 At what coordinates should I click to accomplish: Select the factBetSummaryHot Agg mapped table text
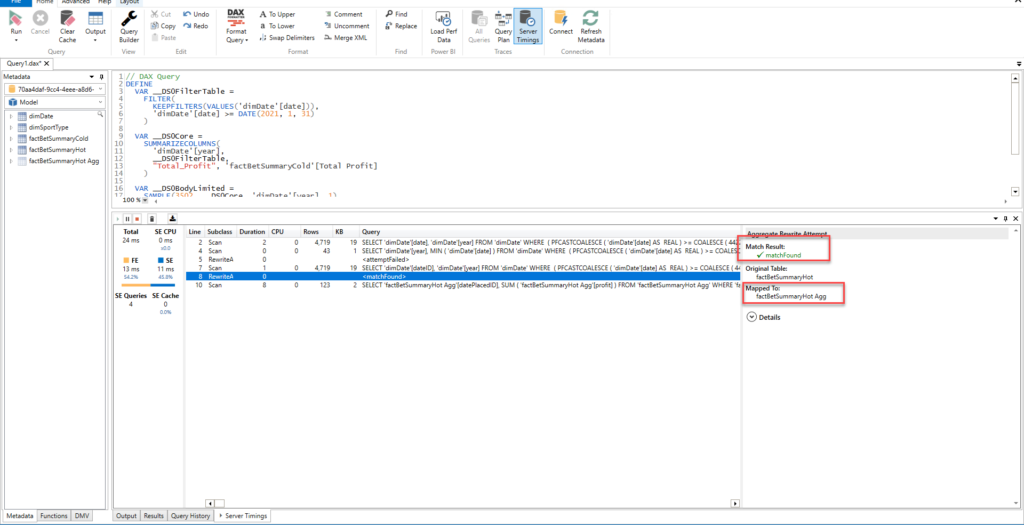click(791, 296)
